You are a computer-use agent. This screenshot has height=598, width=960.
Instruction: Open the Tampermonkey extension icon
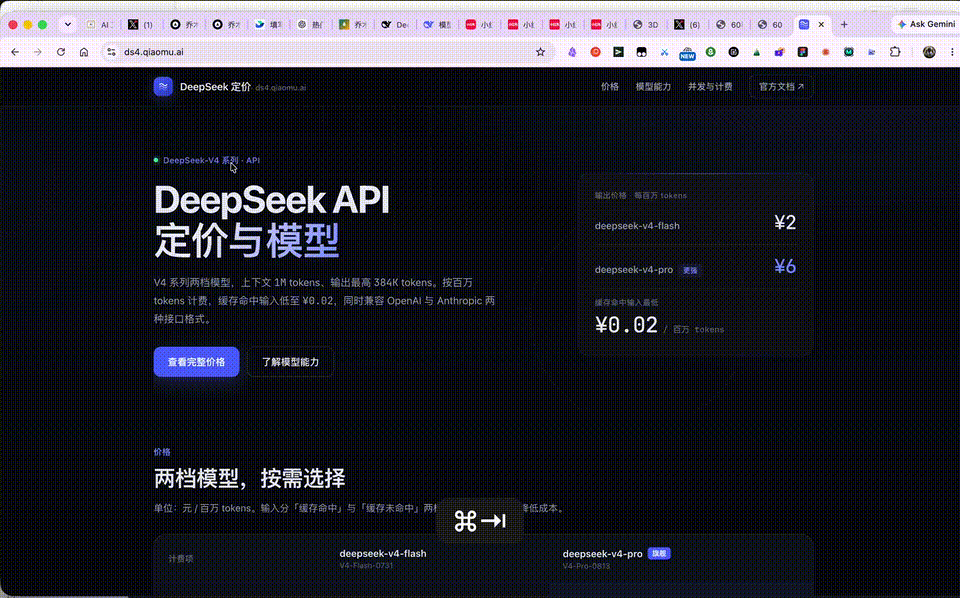click(641, 52)
